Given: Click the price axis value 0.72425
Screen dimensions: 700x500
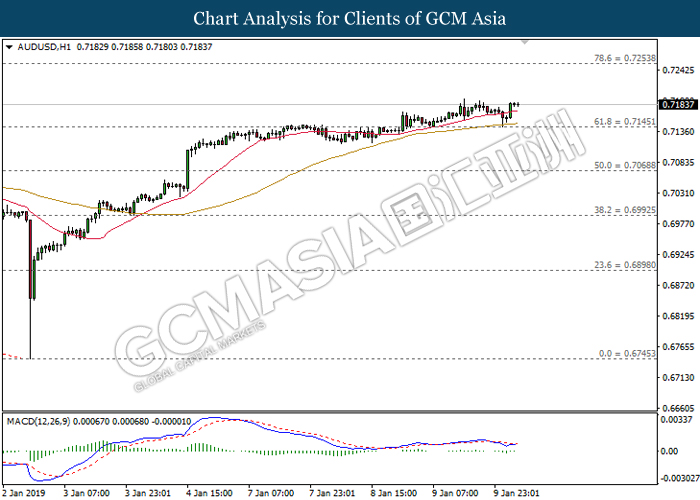Looking at the screenshot, I should [679, 70].
